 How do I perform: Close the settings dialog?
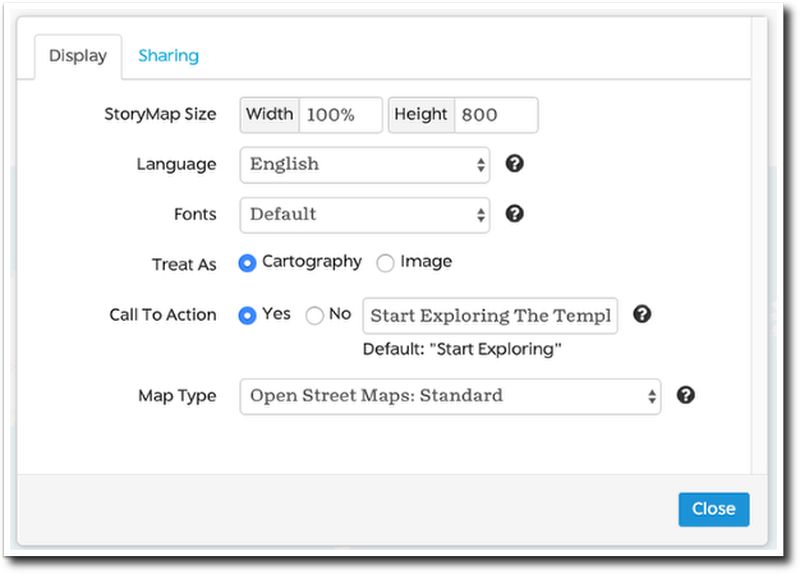(714, 509)
